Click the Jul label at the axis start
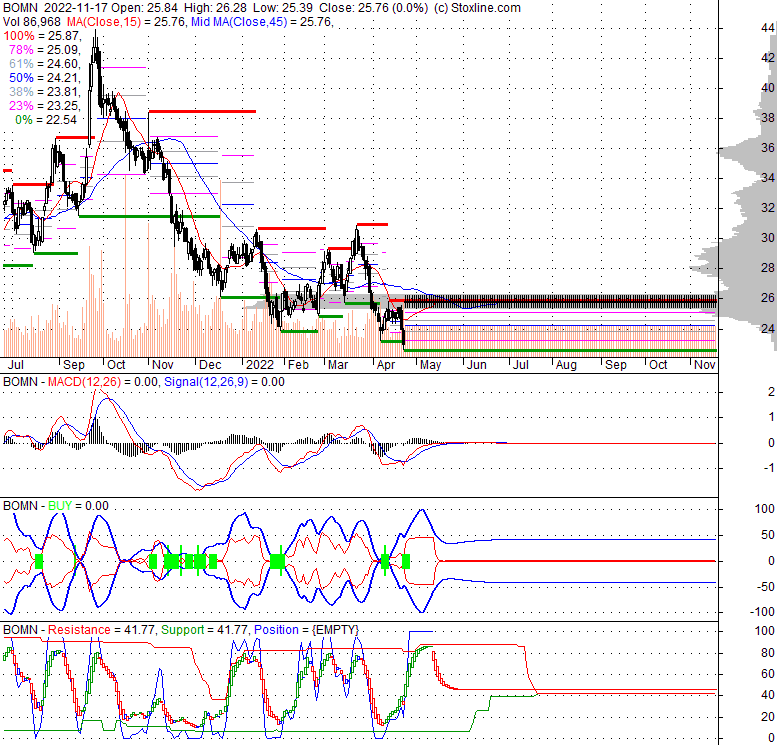The image size is (778, 746). 16,365
